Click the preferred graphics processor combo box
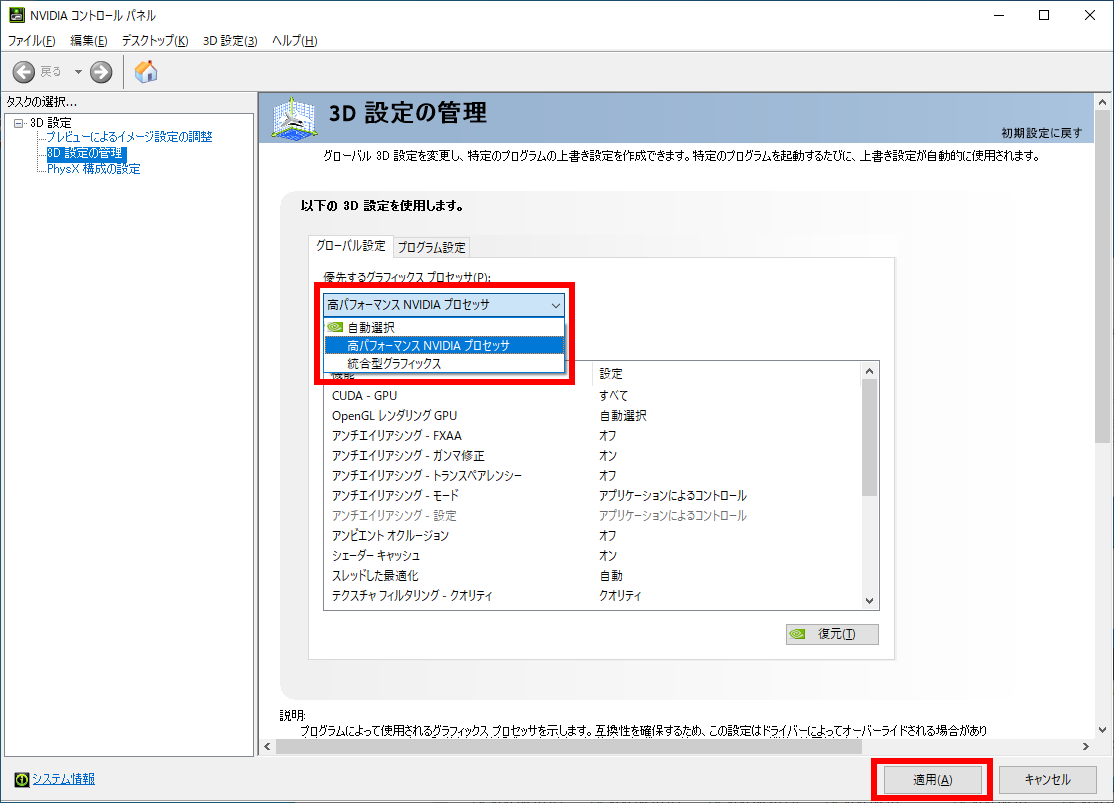The height and width of the screenshot is (803, 1114). coord(444,305)
